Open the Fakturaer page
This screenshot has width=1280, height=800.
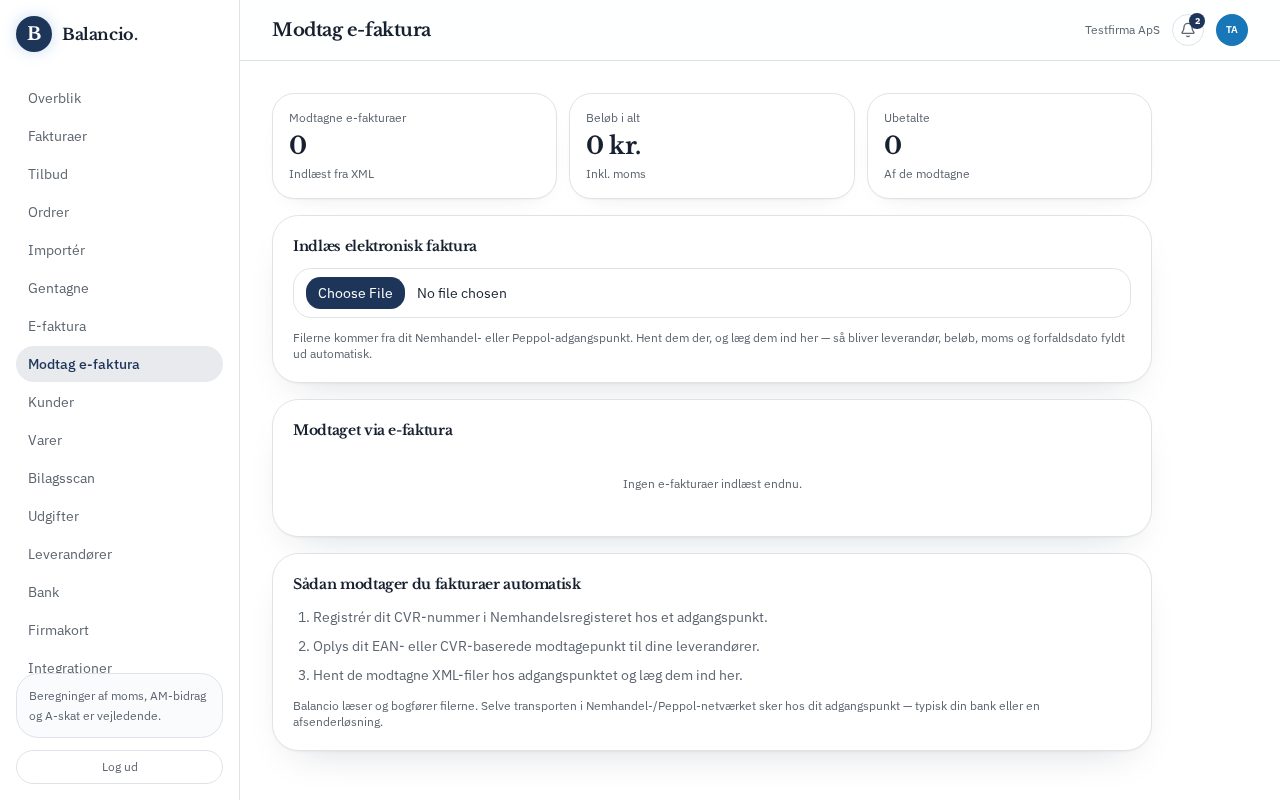119,136
